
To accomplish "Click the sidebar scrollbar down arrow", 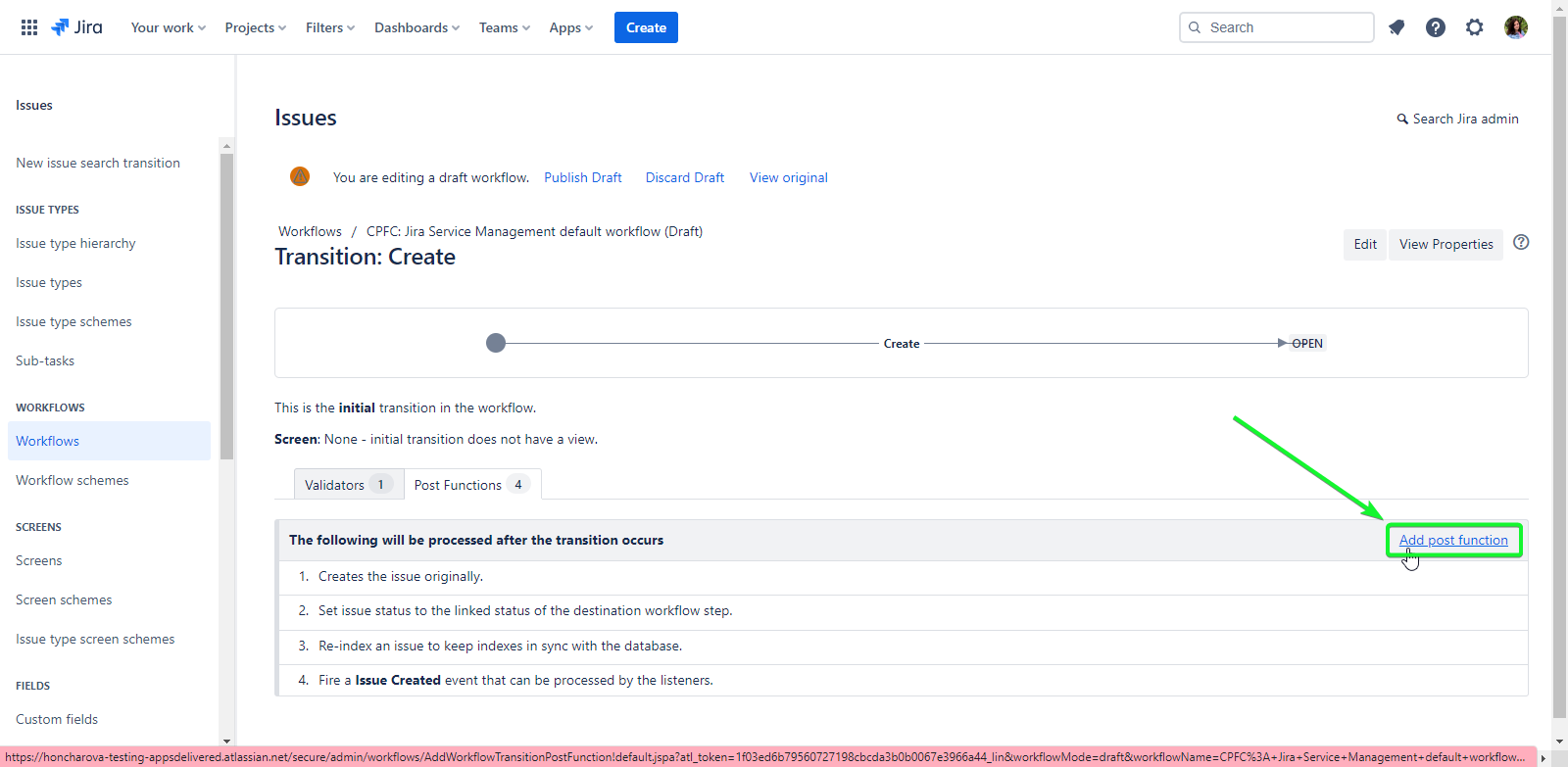I will tap(227, 742).
